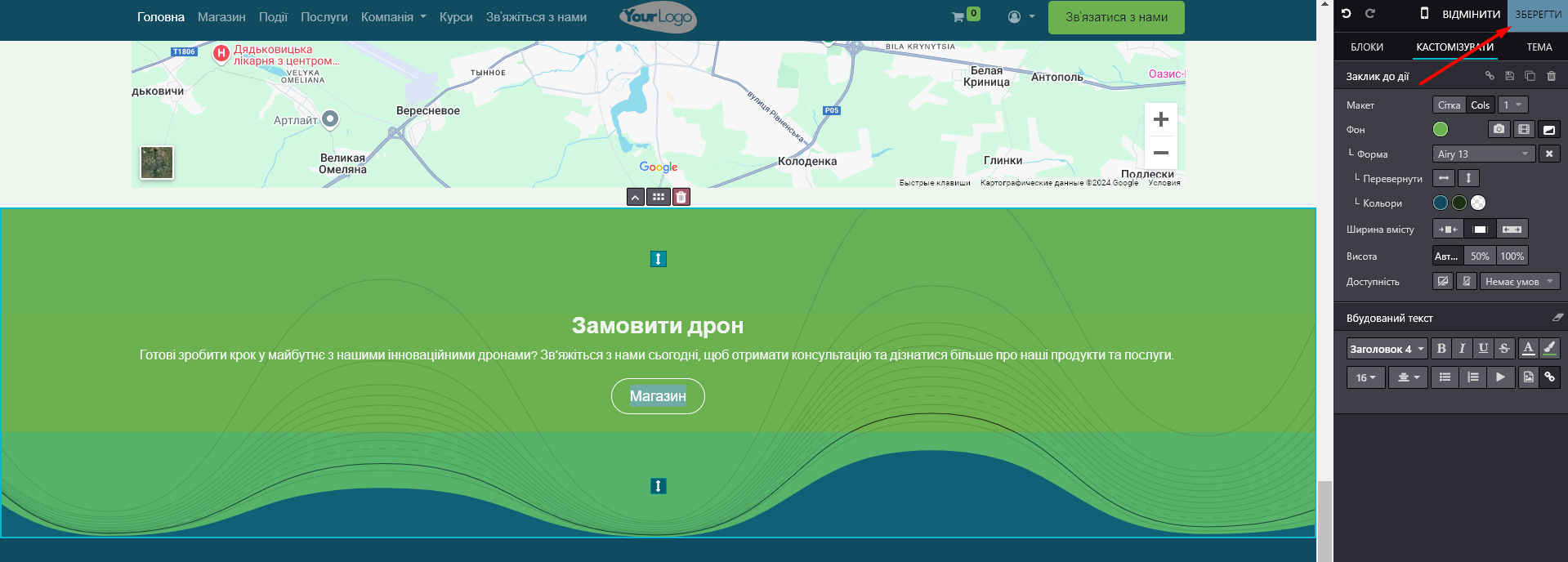Expand the Заголовок 4 text style dropdown
This screenshot has height=562, width=1568.
(x=1387, y=350)
